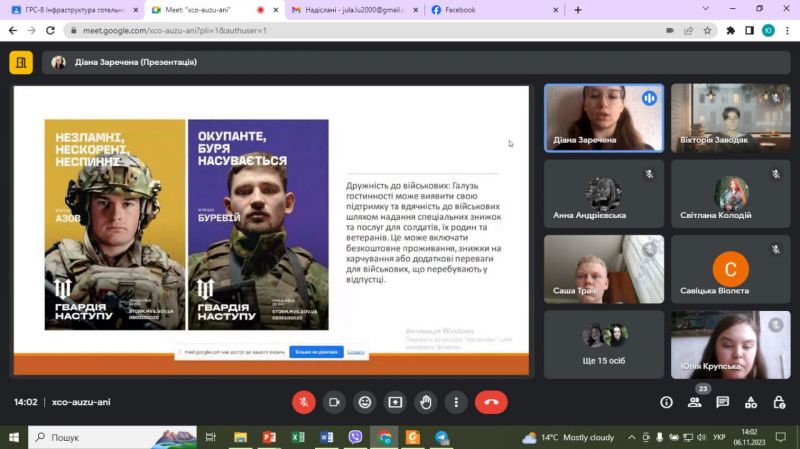Close the Gmail Надіслані tab
Screen dimensions: 800x449
pos(415,10)
